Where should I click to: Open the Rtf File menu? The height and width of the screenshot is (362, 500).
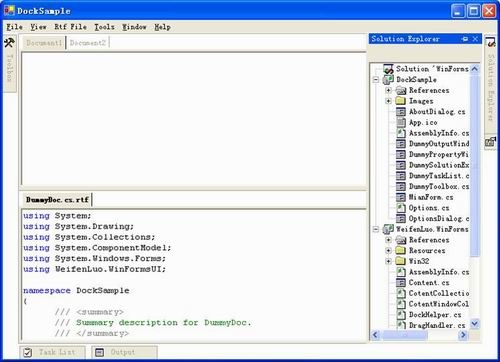pyautogui.click(x=71, y=27)
